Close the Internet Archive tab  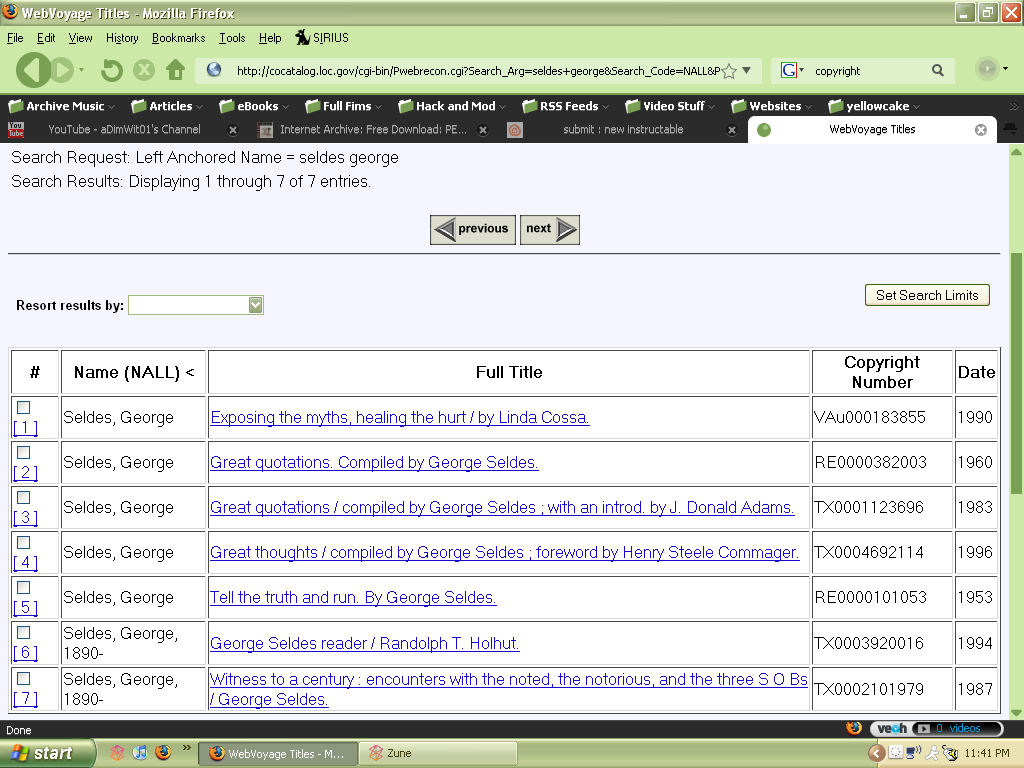pos(483,130)
